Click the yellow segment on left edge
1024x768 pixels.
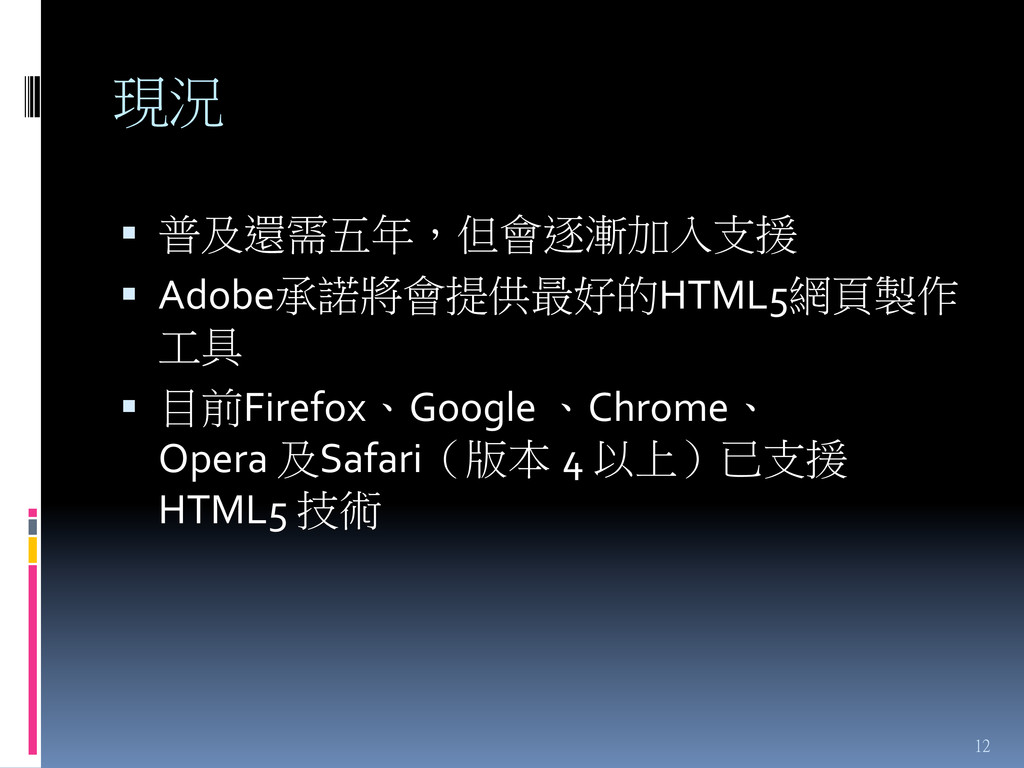click(32, 550)
